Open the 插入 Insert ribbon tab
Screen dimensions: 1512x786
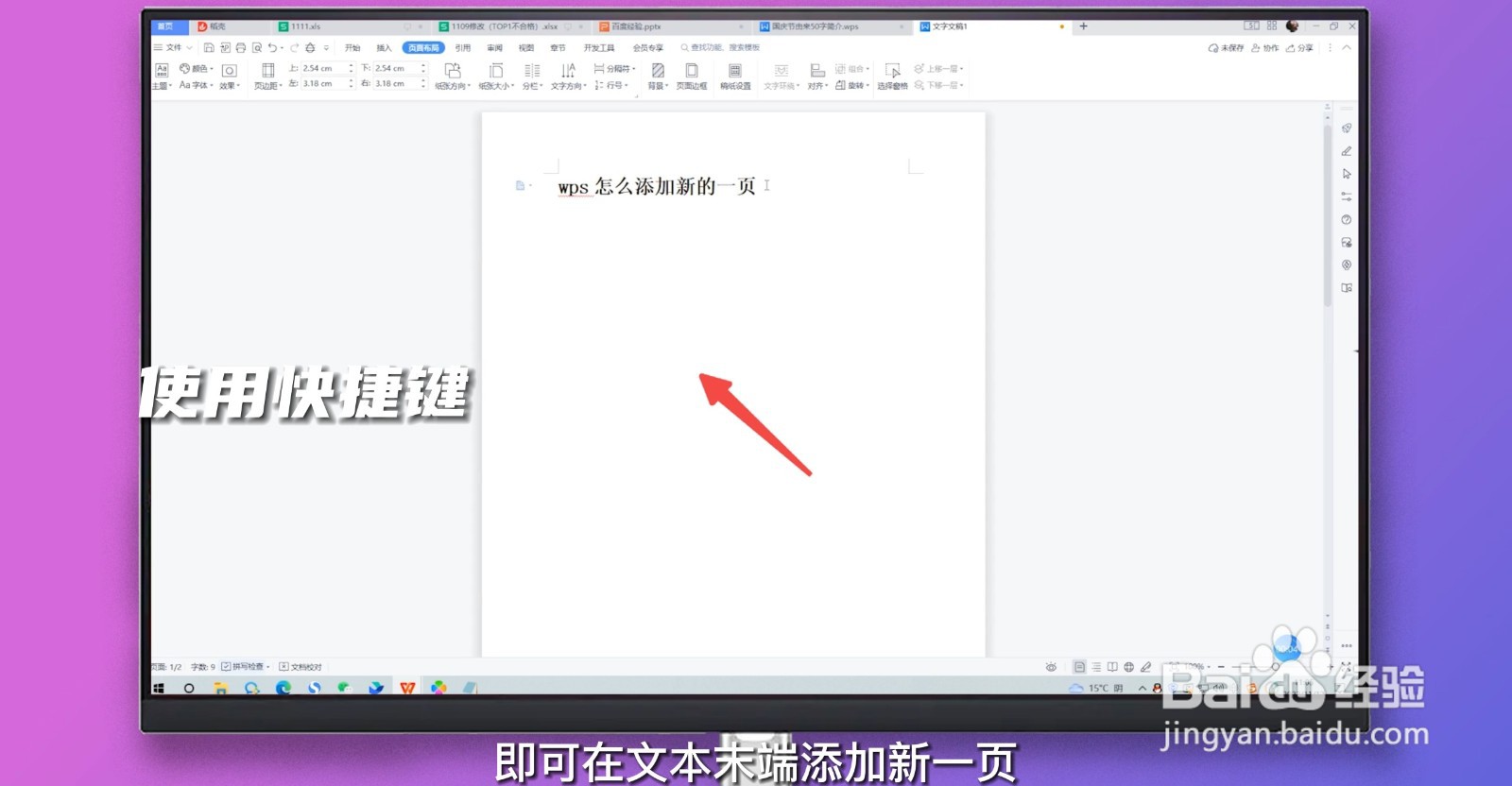[384, 47]
